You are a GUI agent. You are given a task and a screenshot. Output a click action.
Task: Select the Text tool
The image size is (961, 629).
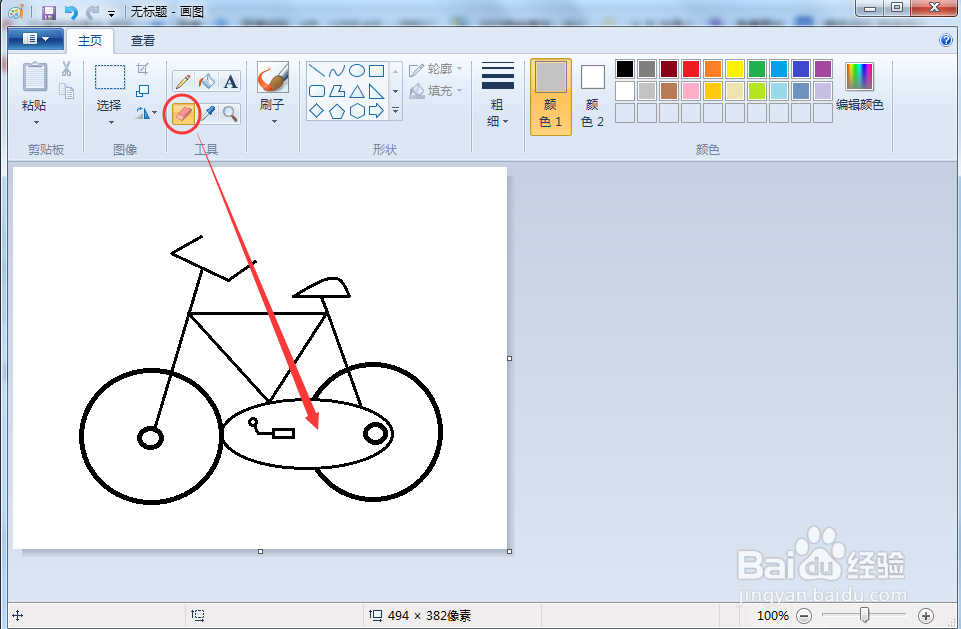click(229, 80)
